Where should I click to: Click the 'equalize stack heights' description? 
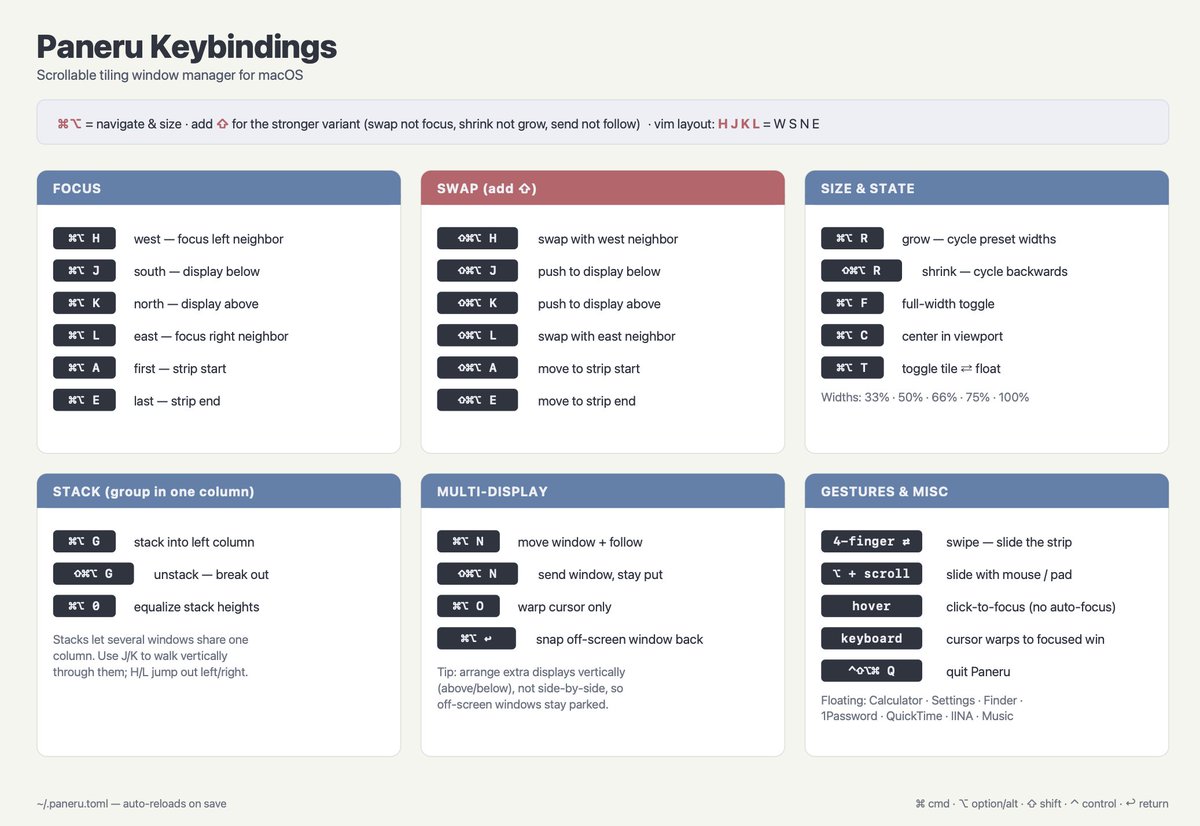click(197, 607)
